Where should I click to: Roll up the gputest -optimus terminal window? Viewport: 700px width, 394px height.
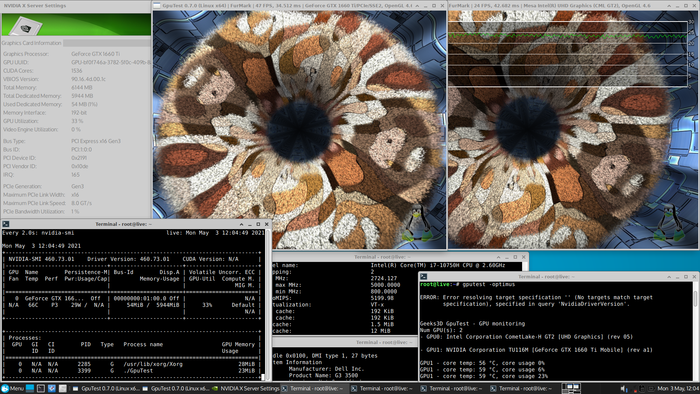[669, 277]
